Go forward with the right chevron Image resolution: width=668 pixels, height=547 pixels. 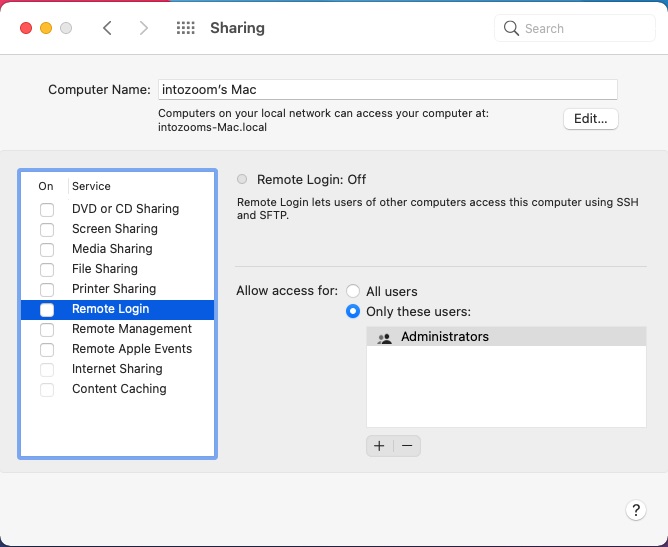[x=144, y=28]
